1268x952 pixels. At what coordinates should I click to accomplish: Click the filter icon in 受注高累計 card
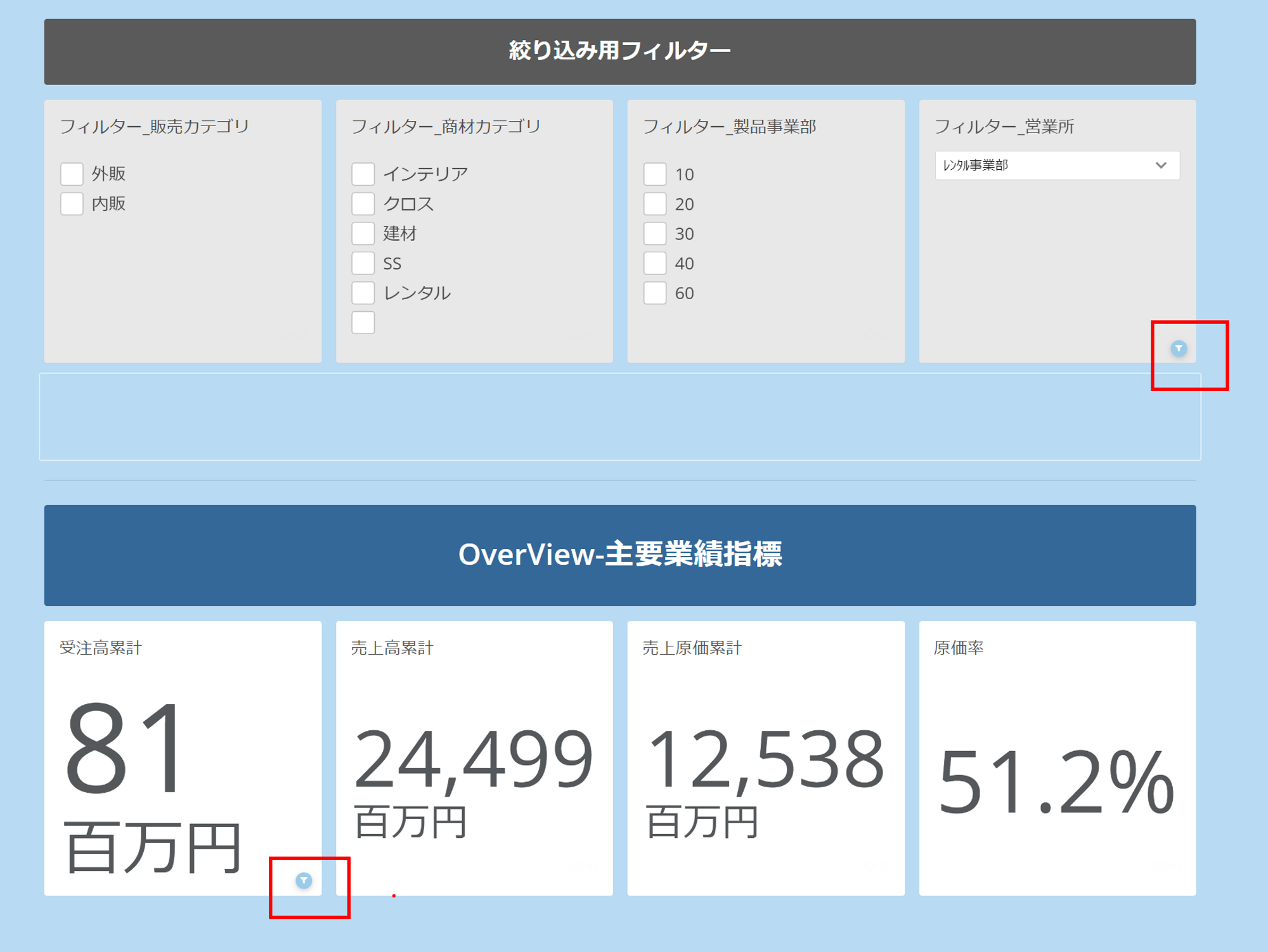pos(304,880)
